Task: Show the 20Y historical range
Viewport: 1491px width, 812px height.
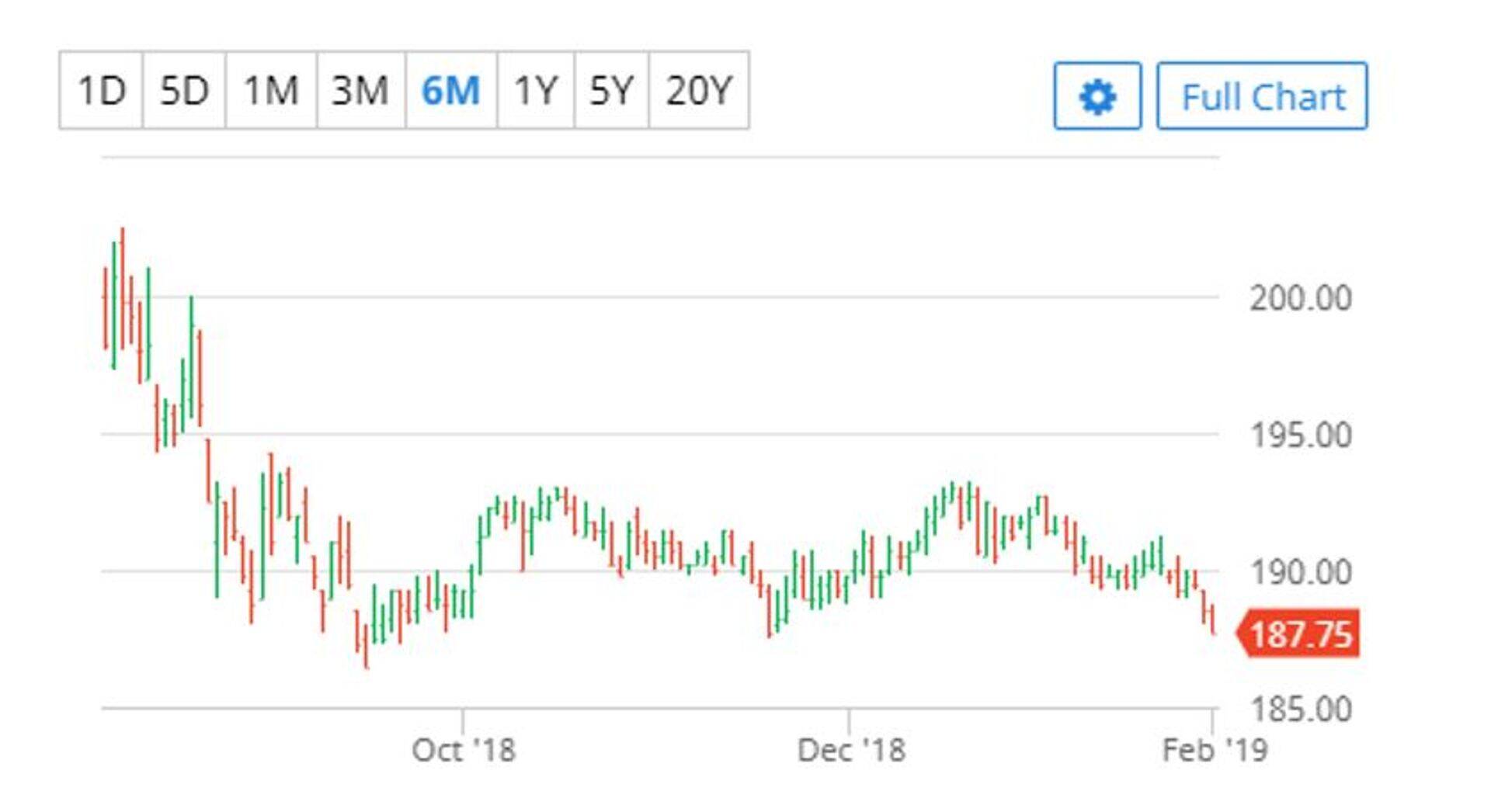Action: click(x=699, y=90)
